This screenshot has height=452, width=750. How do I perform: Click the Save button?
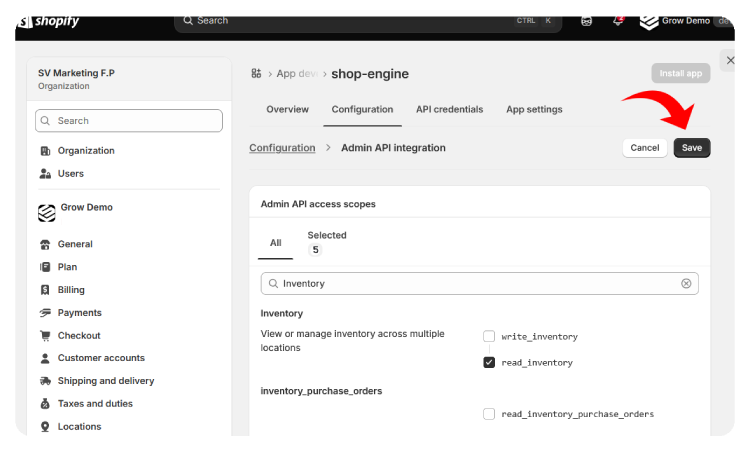(x=692, y=148)
